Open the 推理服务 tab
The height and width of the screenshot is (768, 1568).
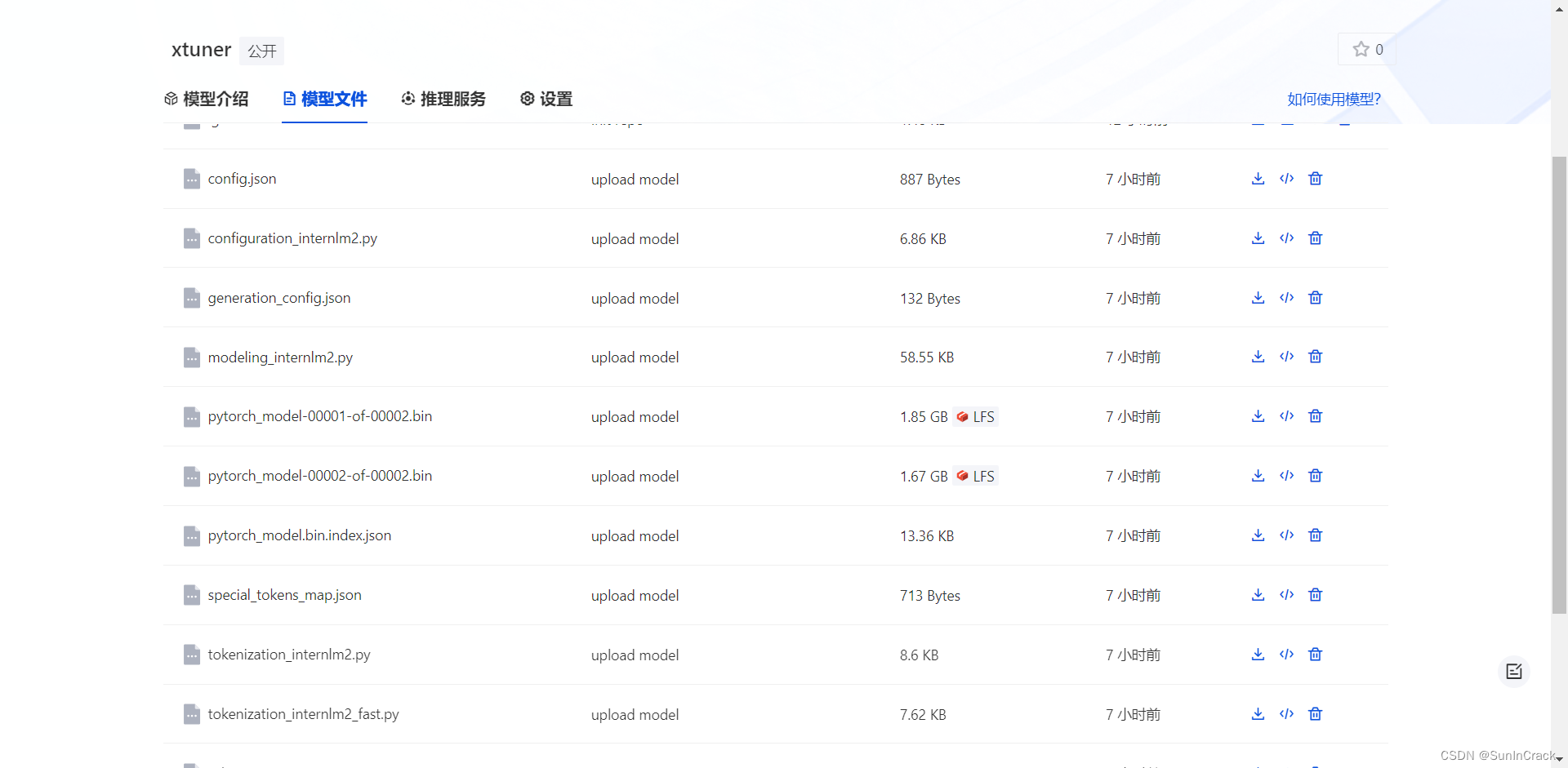pyautogui.click(x=443, y=99)
